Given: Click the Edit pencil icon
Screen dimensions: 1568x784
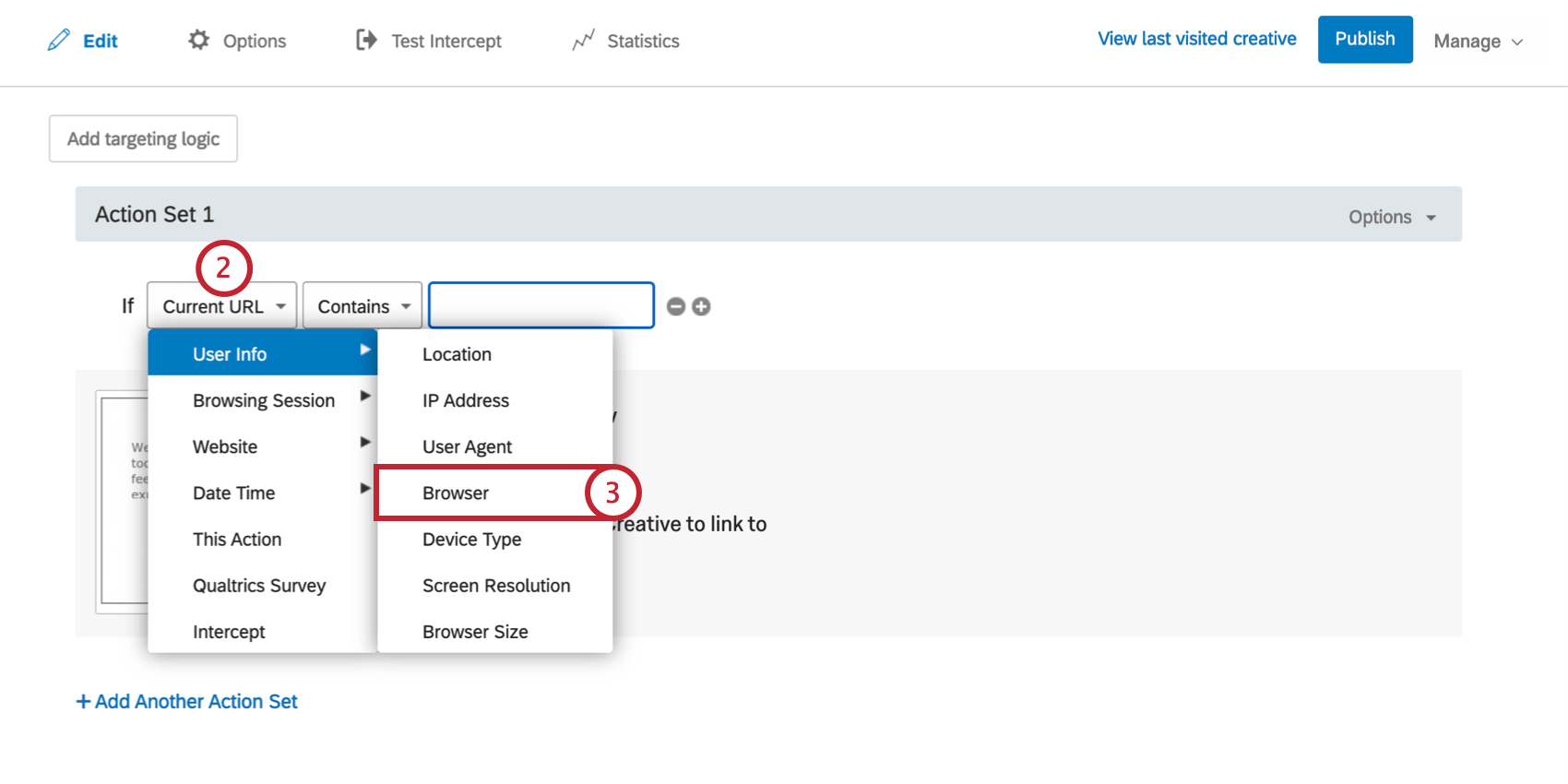Looking at the screenshot, I should pyautogui.click(x=59, y=40).
